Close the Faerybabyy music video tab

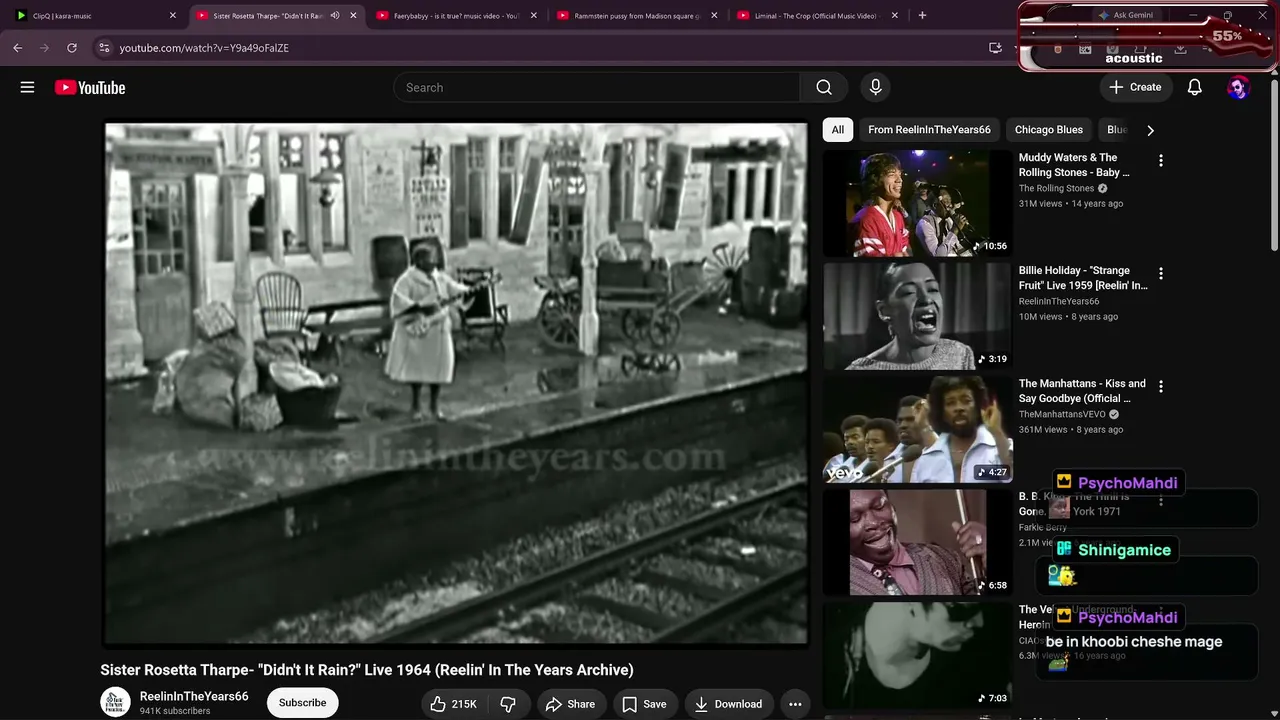[534, 16]
